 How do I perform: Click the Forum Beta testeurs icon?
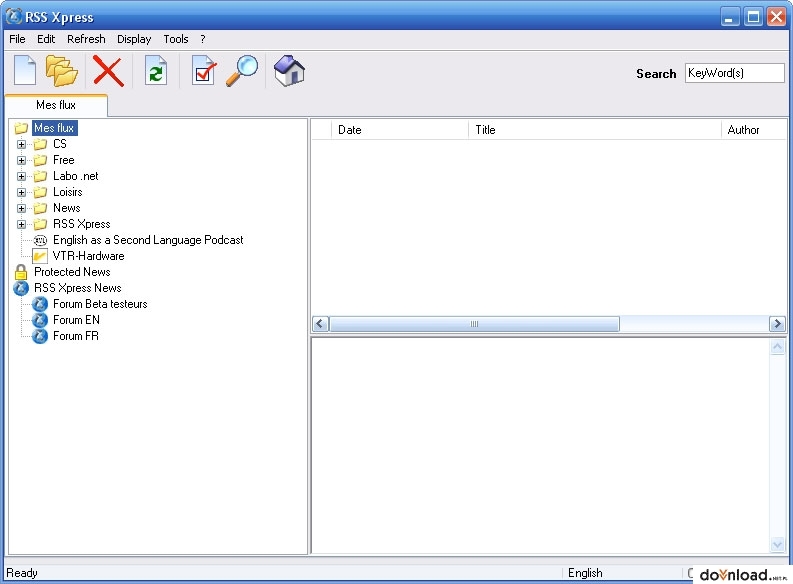40,304
